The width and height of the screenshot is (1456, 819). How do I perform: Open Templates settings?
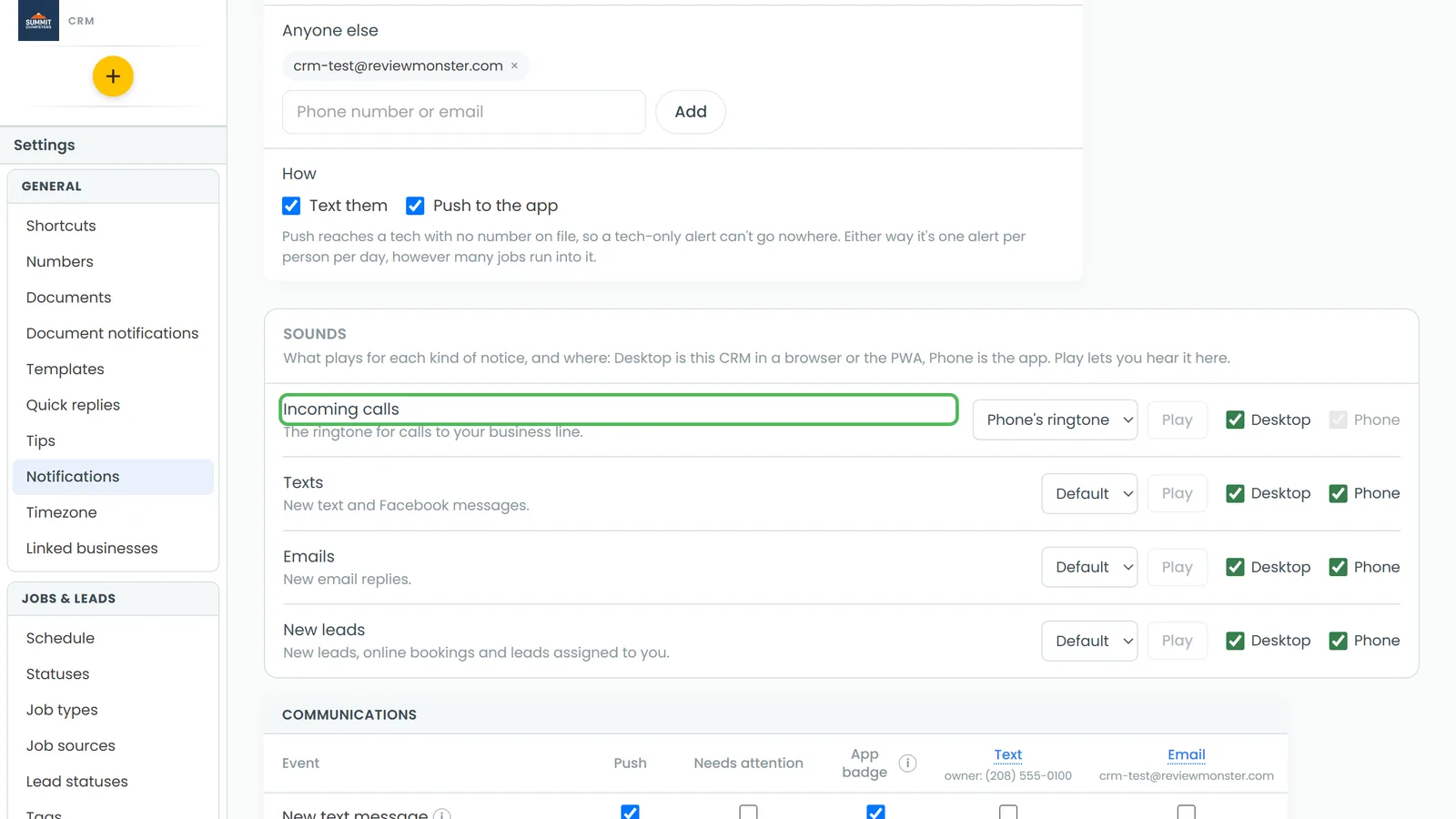click(113, 369)
